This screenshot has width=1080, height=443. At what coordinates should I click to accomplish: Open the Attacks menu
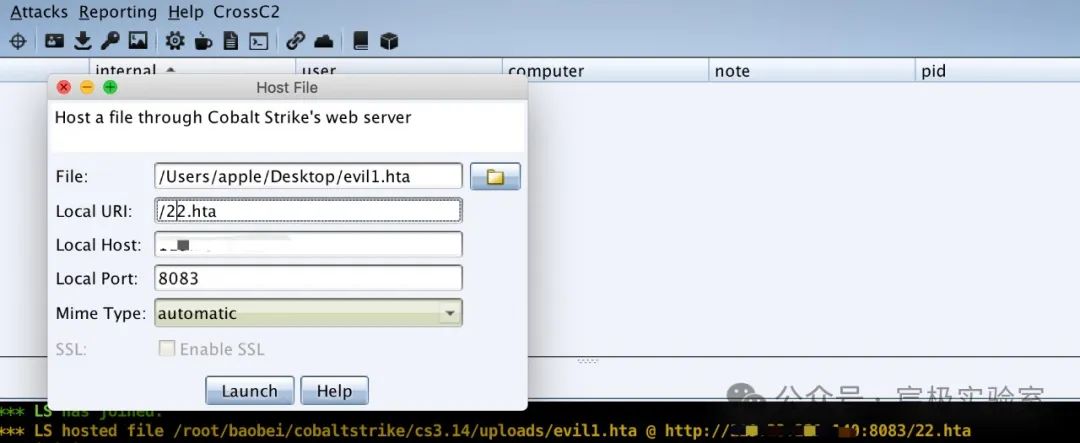[39, 12]
